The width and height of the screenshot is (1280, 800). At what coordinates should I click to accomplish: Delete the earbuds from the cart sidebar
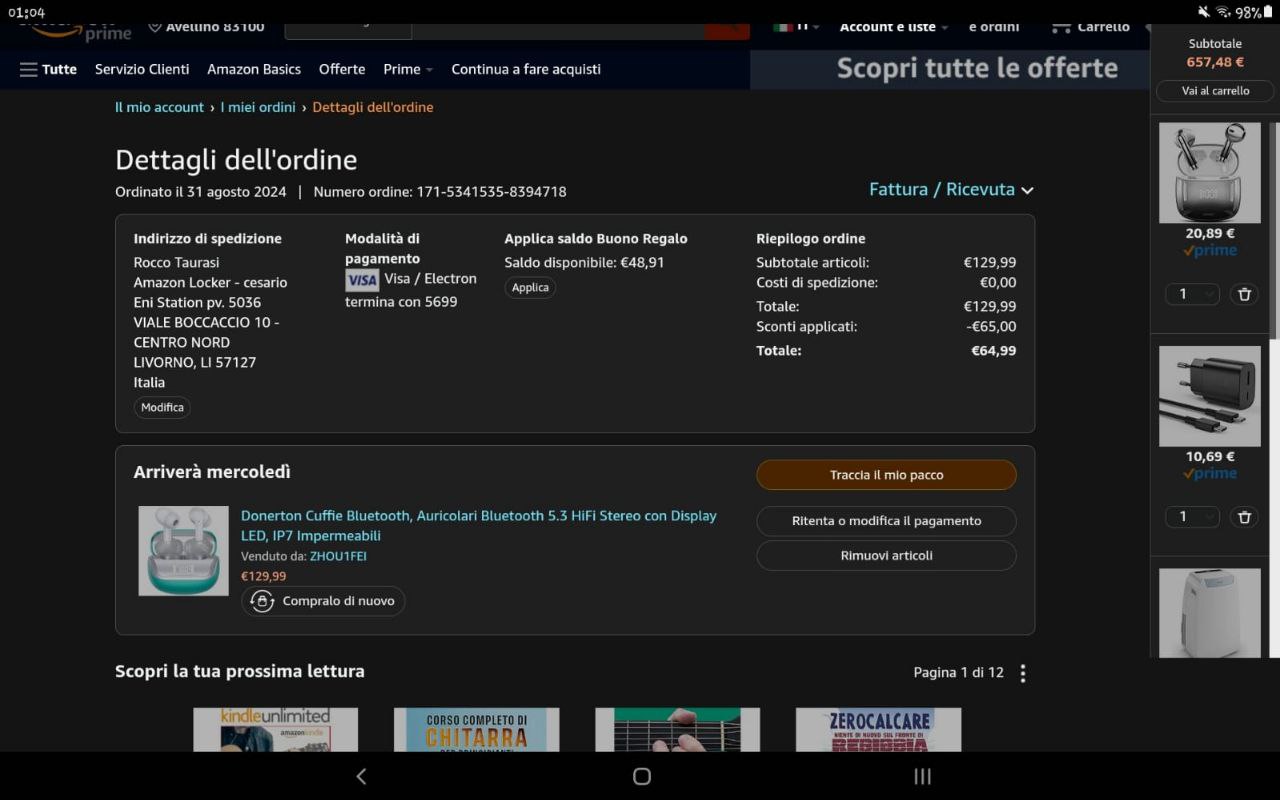[1243, 294]
